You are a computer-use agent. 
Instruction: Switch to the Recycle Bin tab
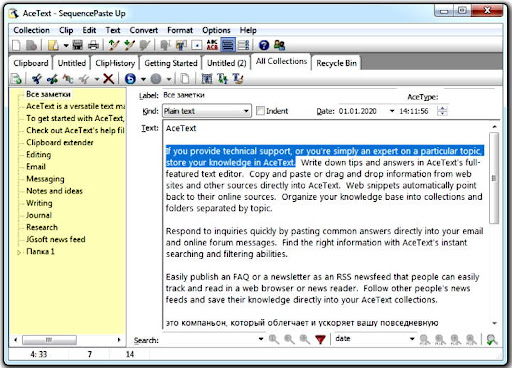(336, 63)
